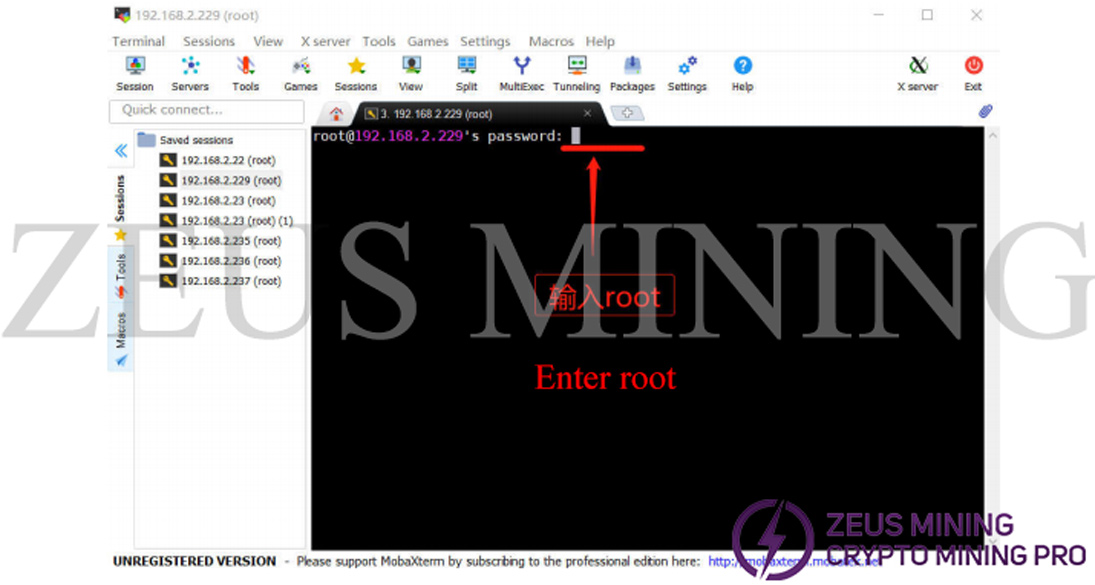Launch the Split terminal icon
The height and width of the screenshot is (585, 1095).
[466, 73]
